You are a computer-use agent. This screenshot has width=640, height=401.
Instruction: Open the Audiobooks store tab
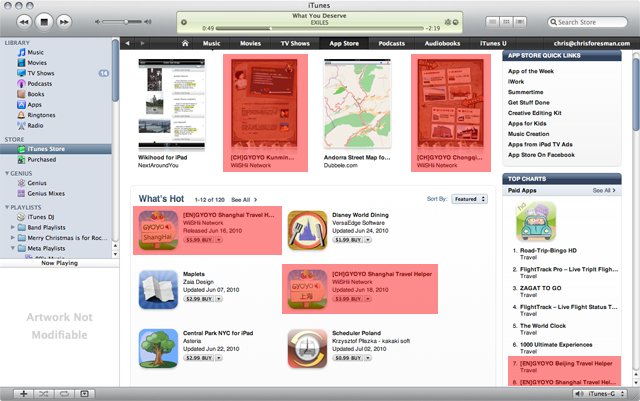pyautogui.click(x=442, y=43)
